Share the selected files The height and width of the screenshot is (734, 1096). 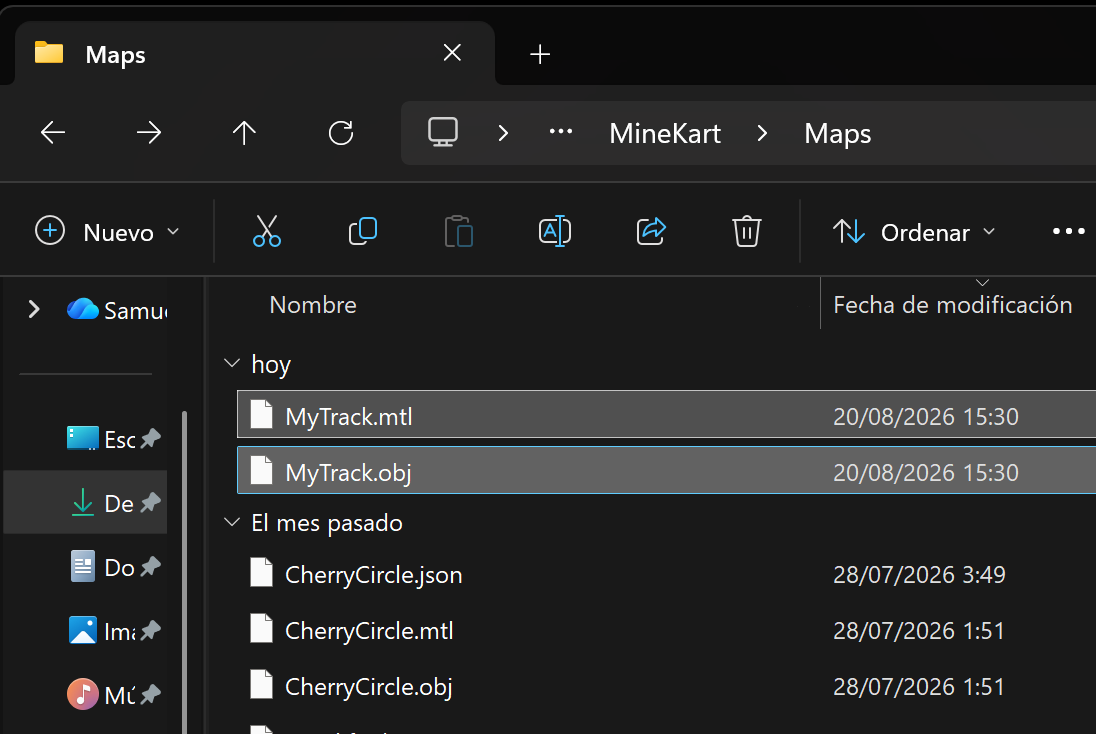[651, 231]
